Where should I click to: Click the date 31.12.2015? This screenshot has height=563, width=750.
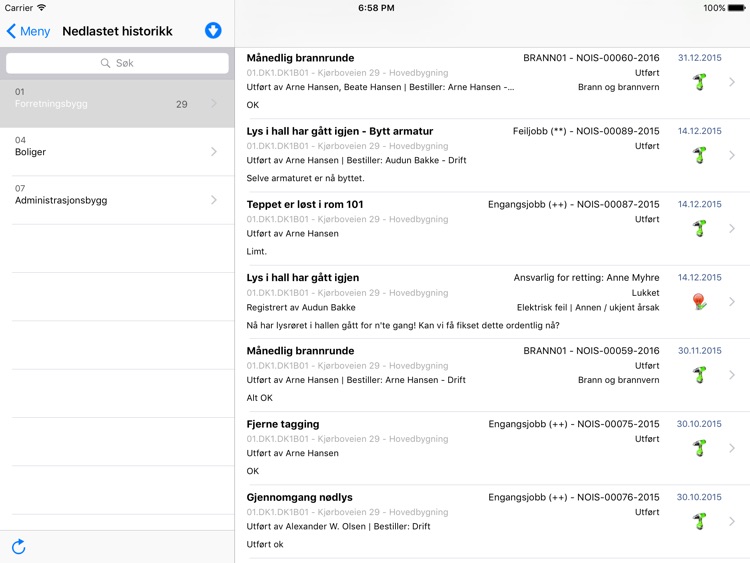pos(699,58)
